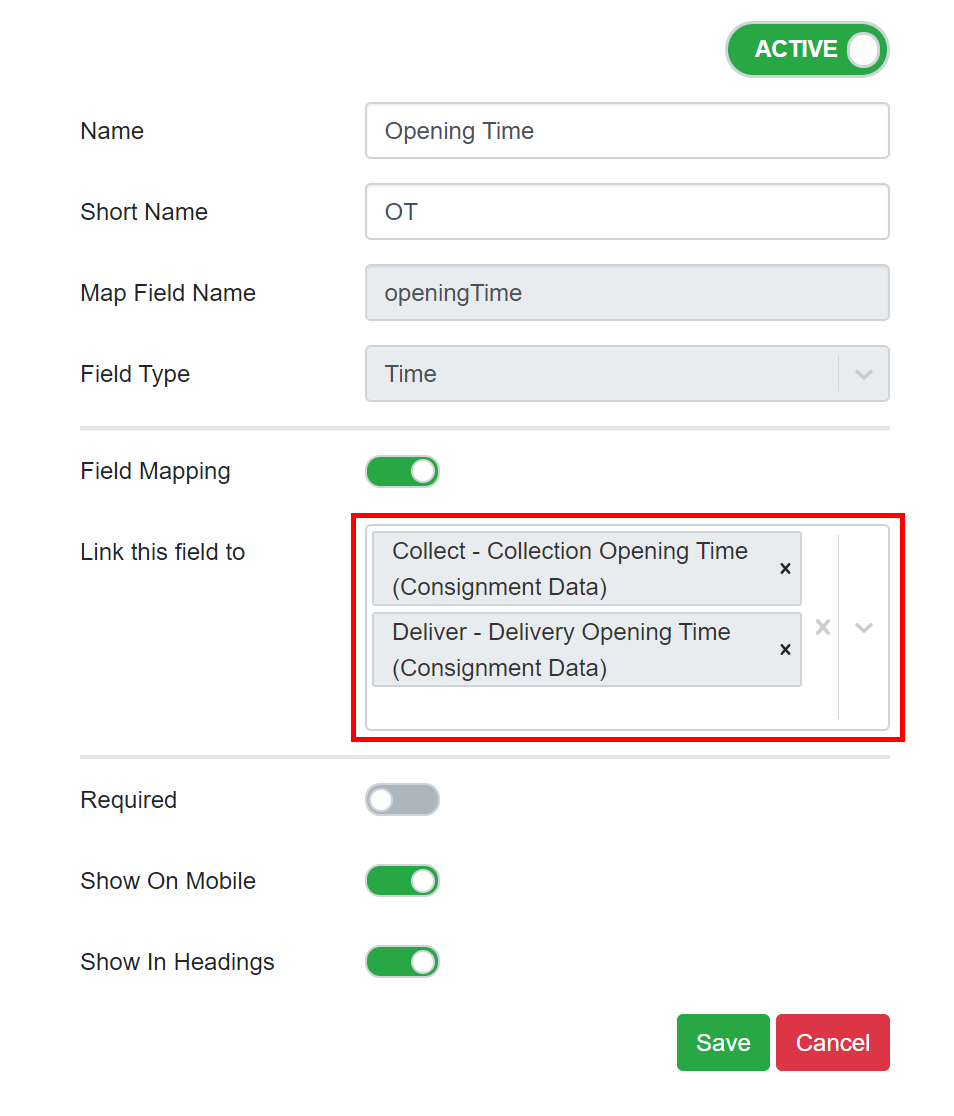Disable the Field Mapping toggle

[402, 471]
